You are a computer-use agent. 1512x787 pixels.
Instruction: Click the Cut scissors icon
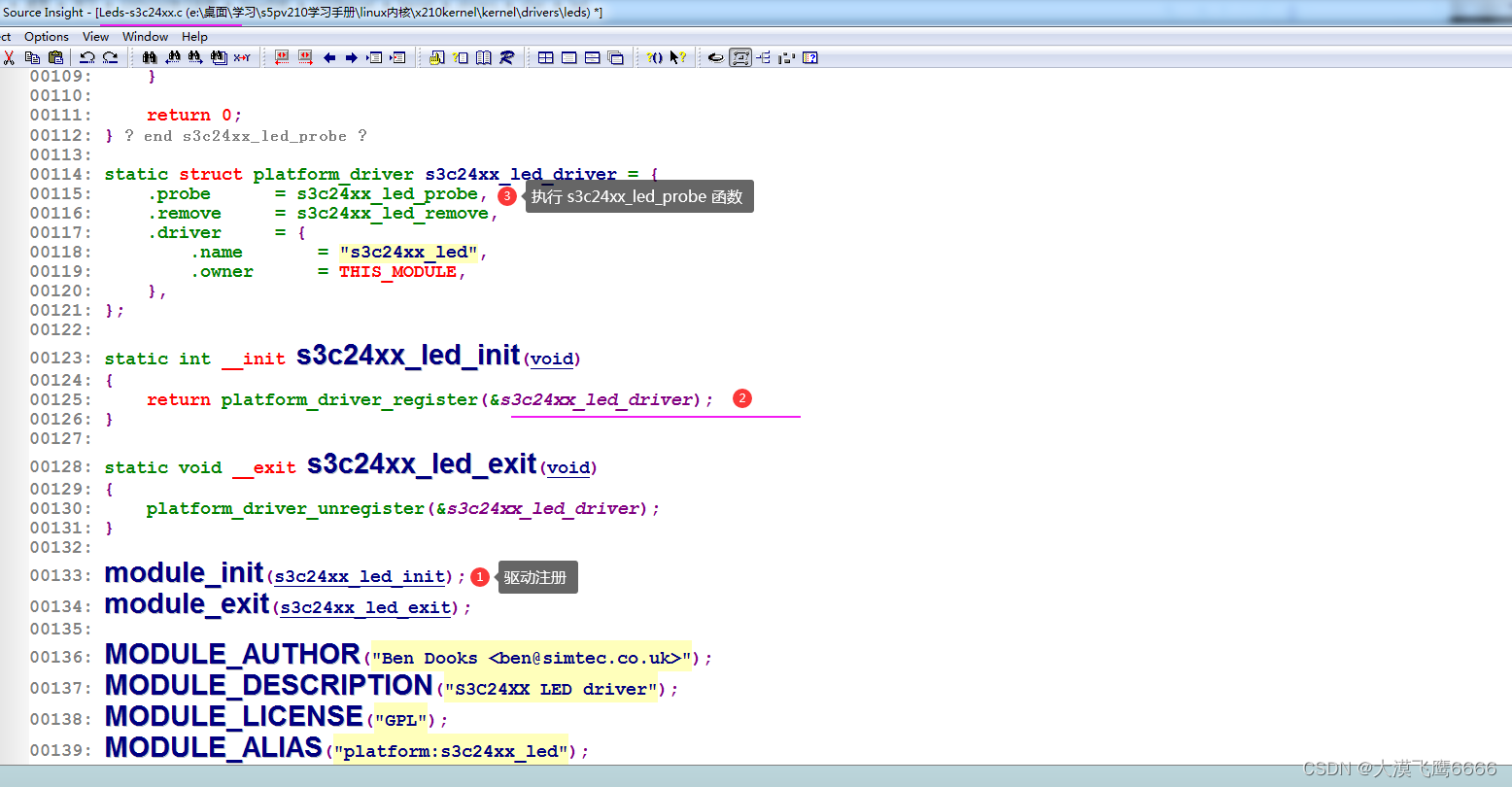pyautogui.click(x=9, y=57)
